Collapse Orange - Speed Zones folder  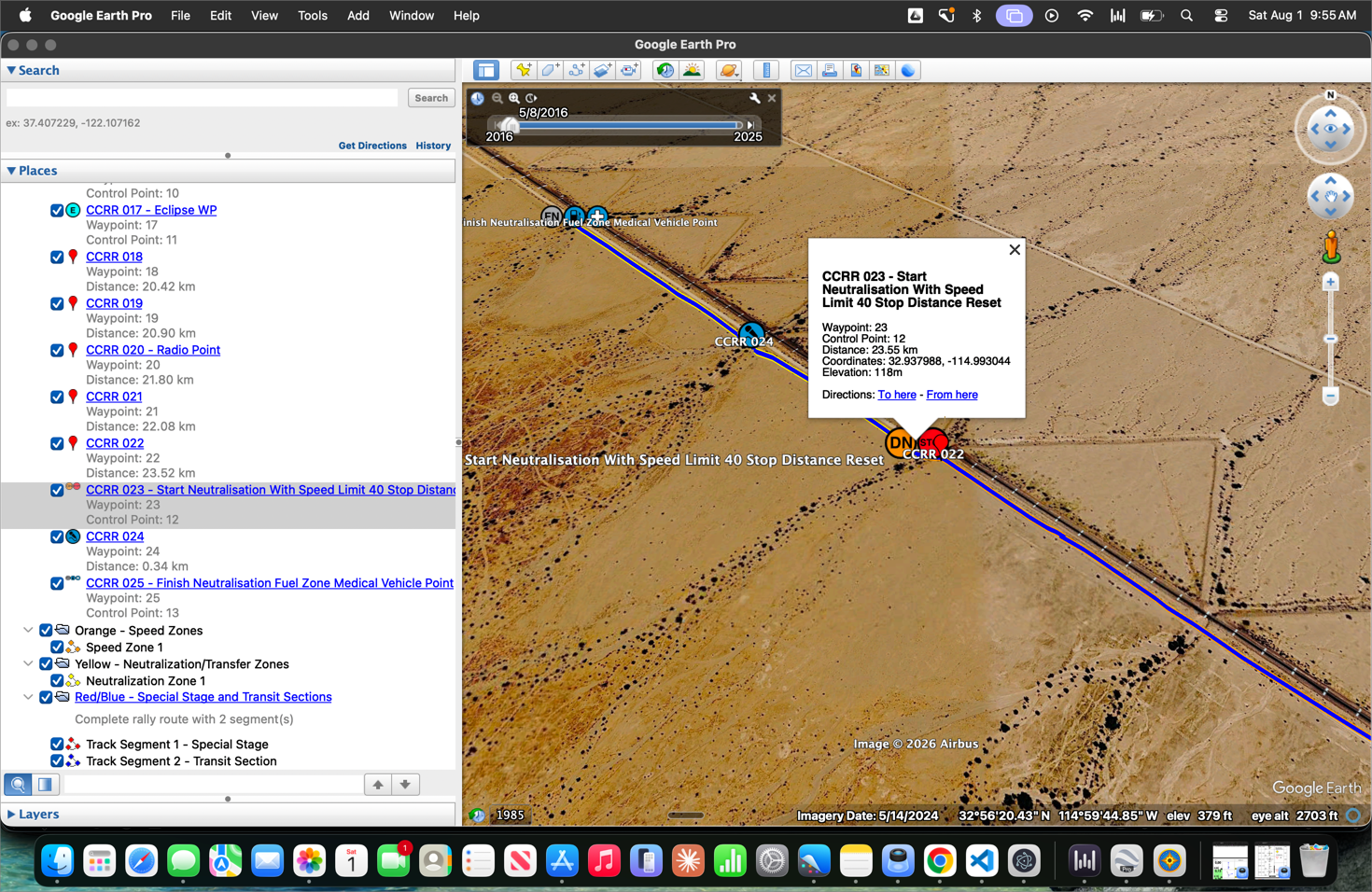28,631
